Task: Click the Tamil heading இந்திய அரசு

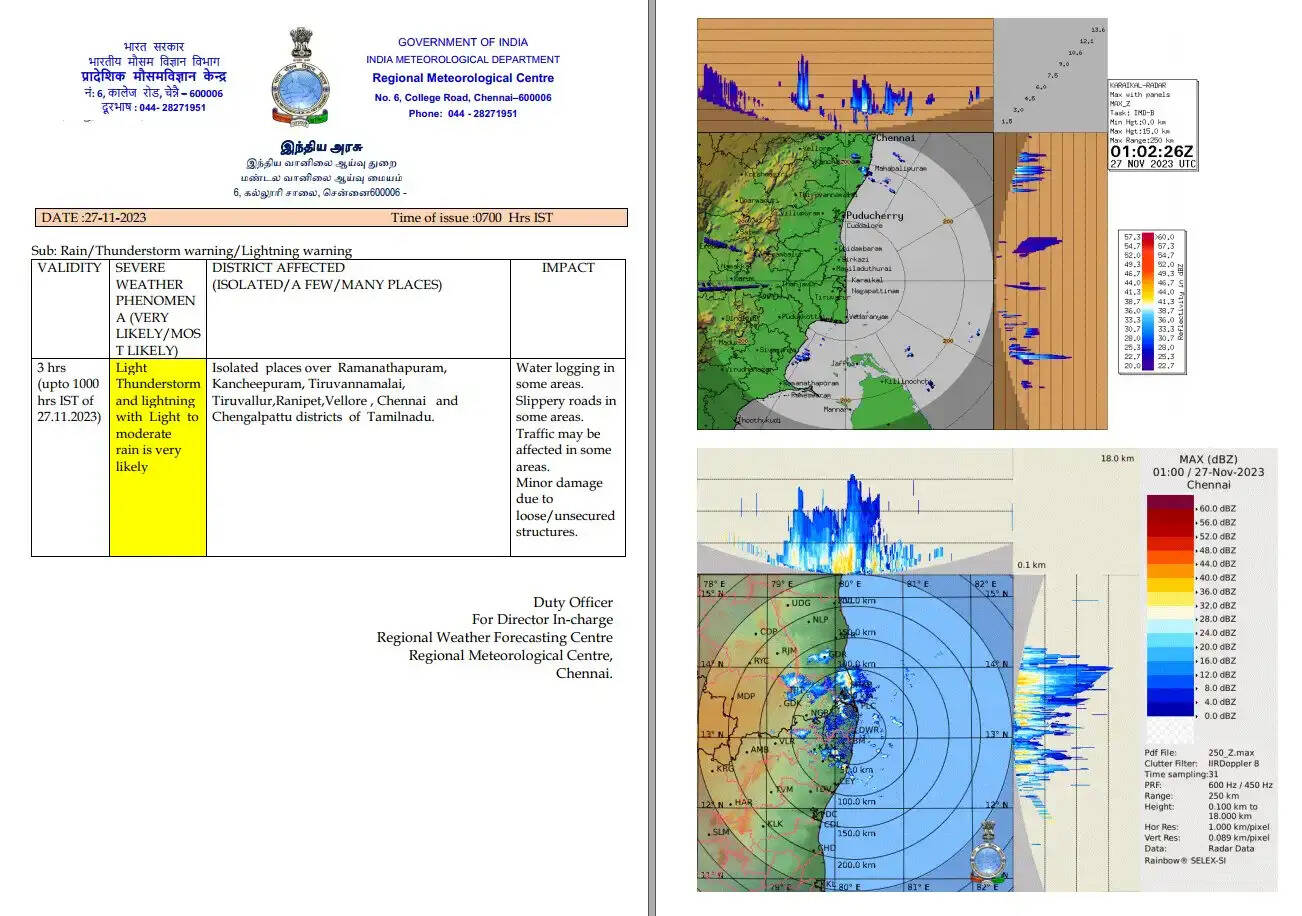Action: (319, 146)
